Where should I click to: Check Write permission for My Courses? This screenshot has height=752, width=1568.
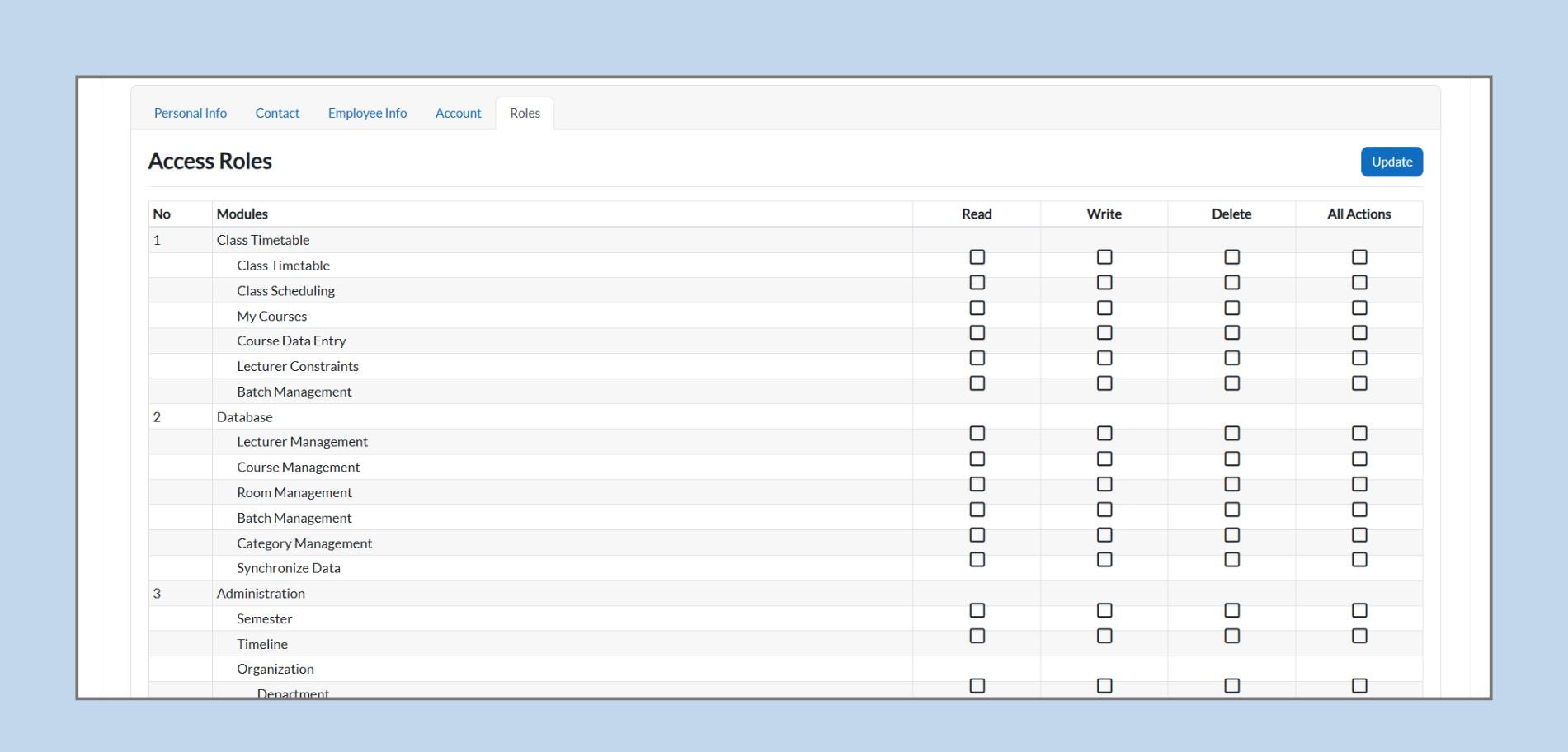tap(1104, 308)
